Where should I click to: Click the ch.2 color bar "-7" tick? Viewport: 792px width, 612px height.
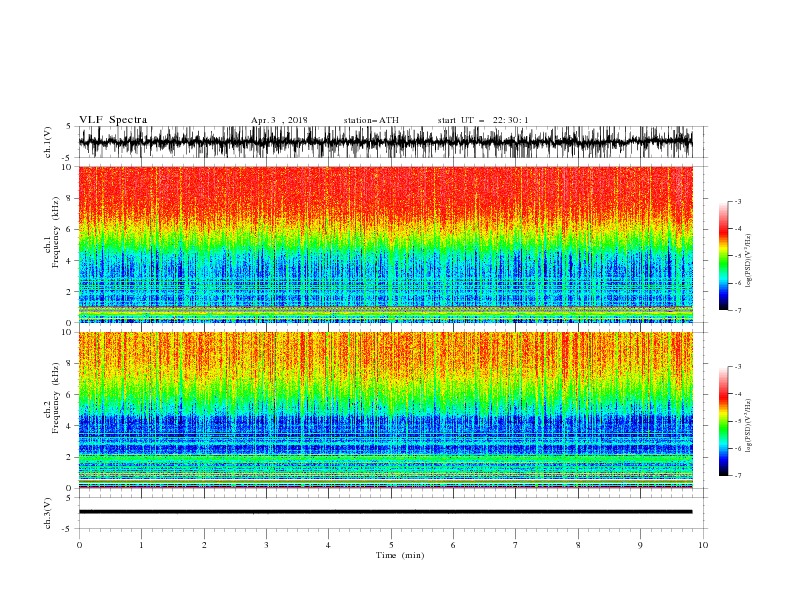point(738,476)
